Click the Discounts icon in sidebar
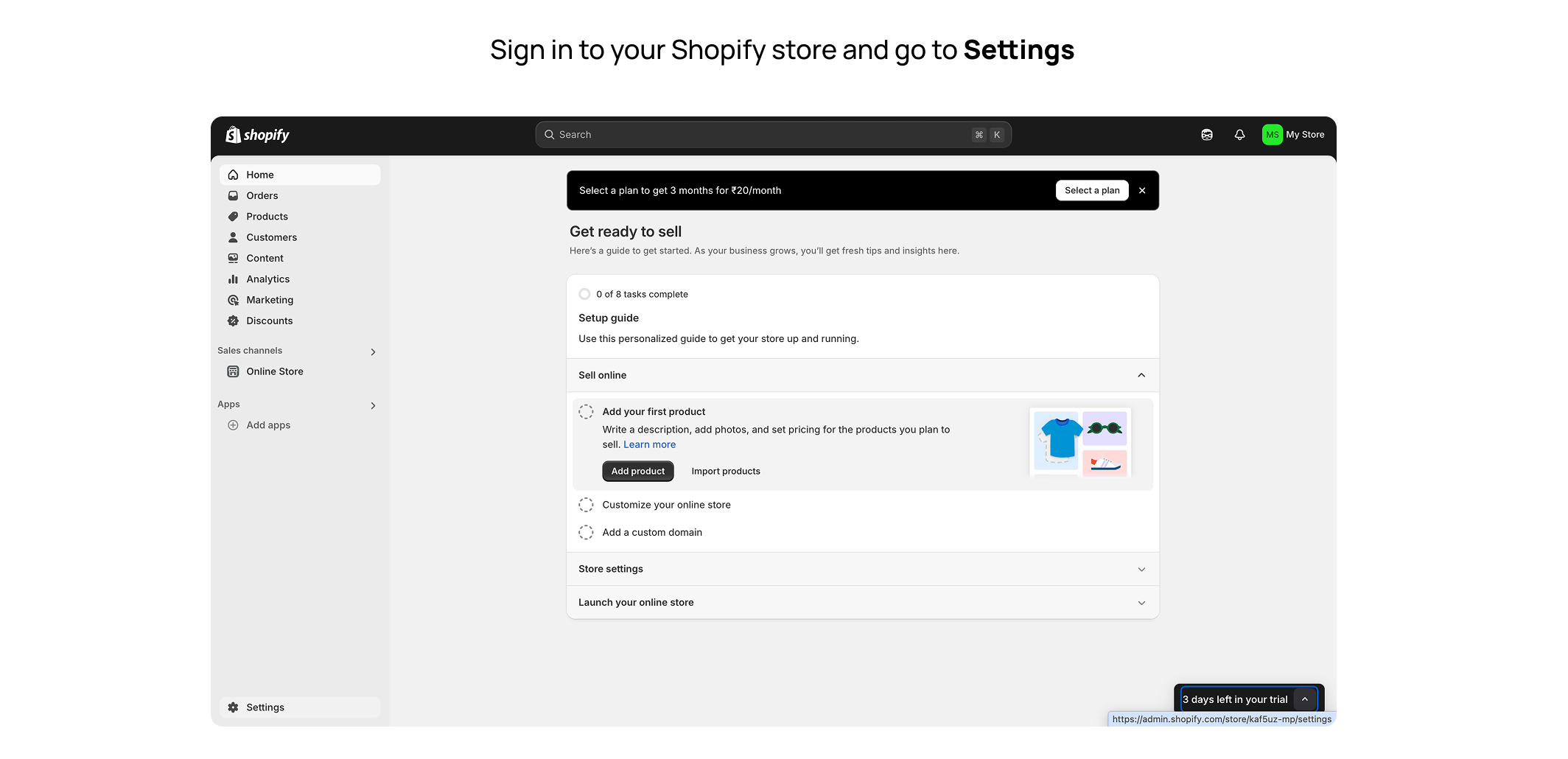 point(234,321)
